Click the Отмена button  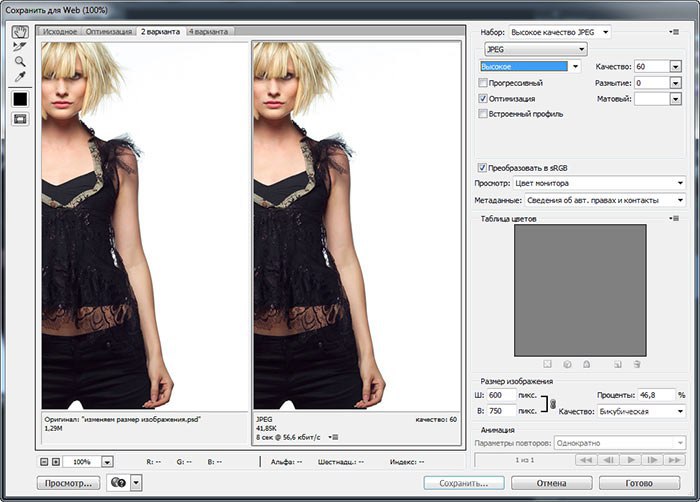pyautogui.click(x=550, y=483)
